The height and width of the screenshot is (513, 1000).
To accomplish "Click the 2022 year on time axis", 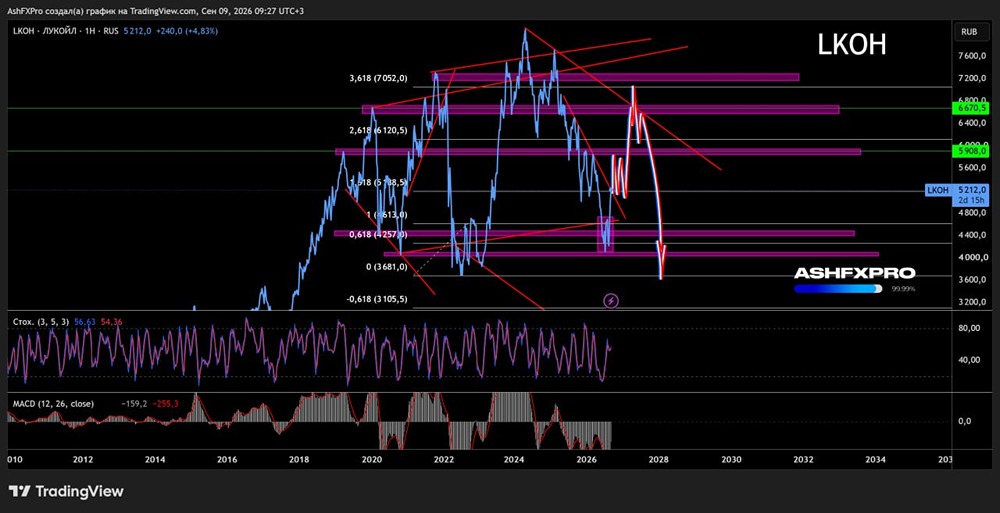I will [x=443, y=459].
